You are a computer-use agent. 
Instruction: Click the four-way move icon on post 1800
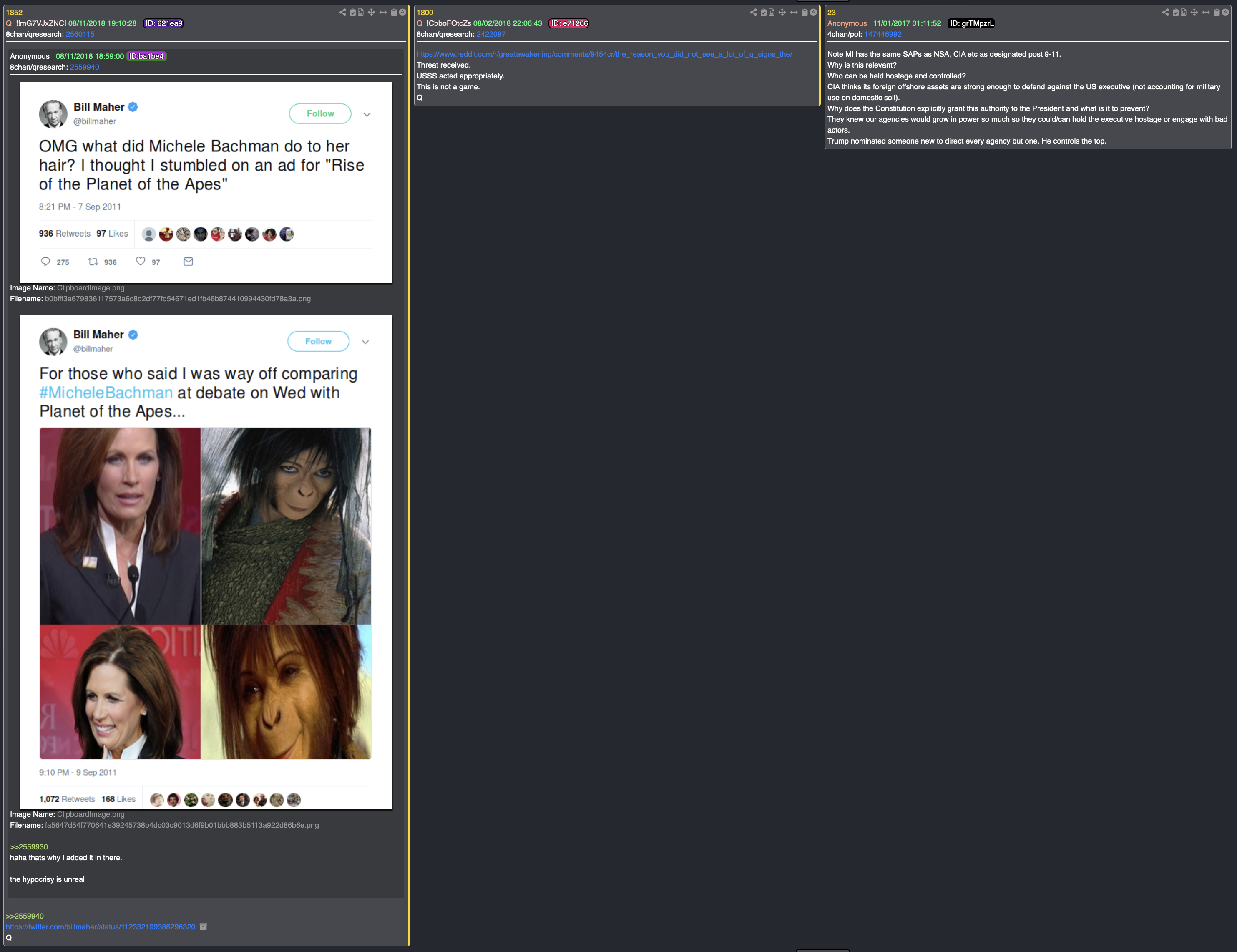pyautogui.click(x=782, y=13)
